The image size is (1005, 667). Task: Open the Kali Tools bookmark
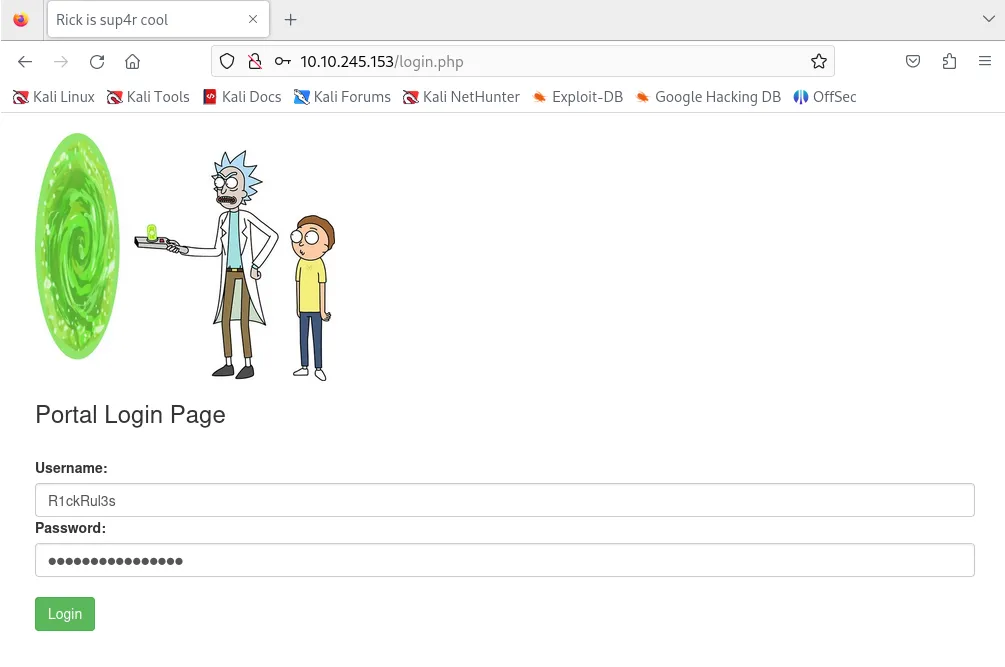pos(149,97)
